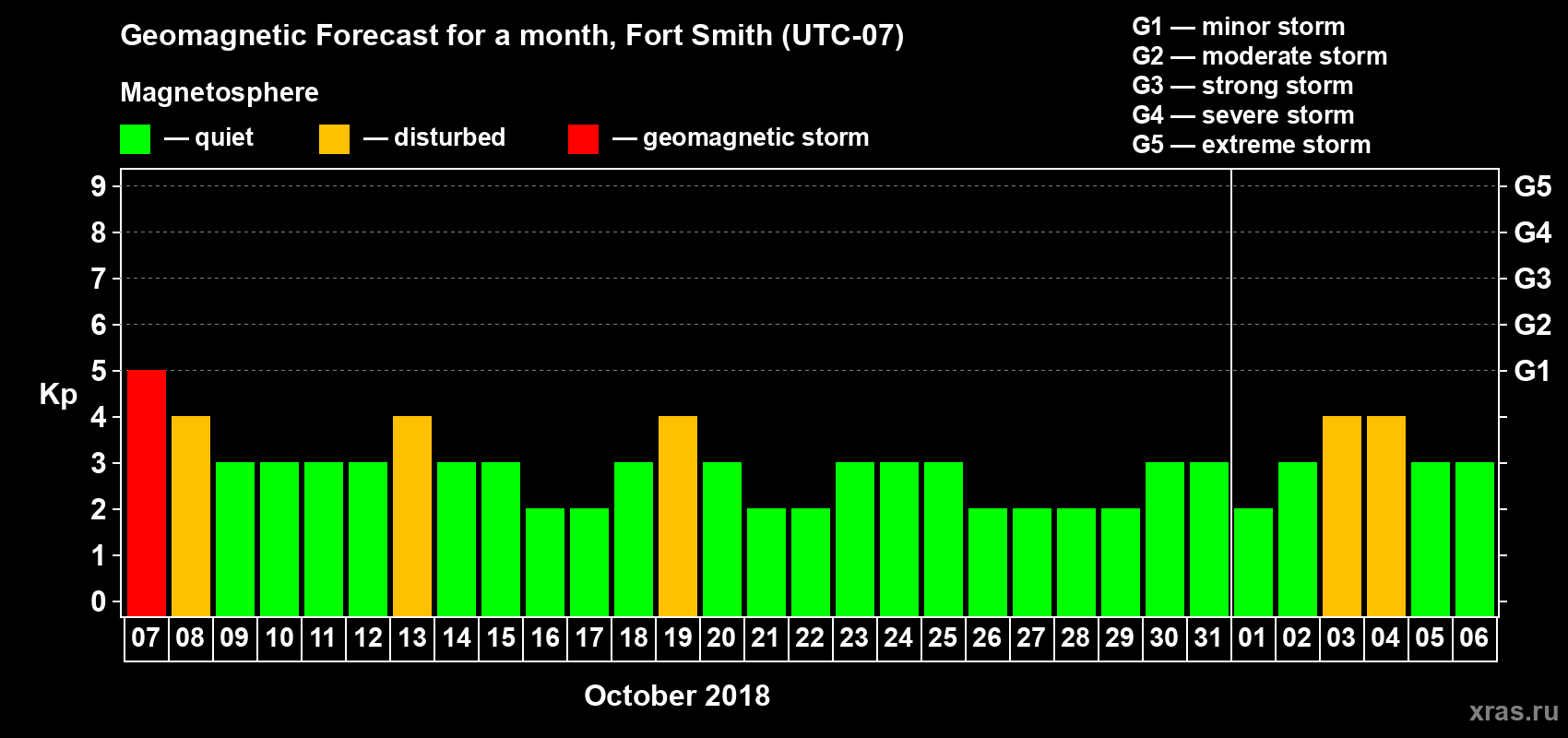Click date label 08 on the axis

point(190,637)
